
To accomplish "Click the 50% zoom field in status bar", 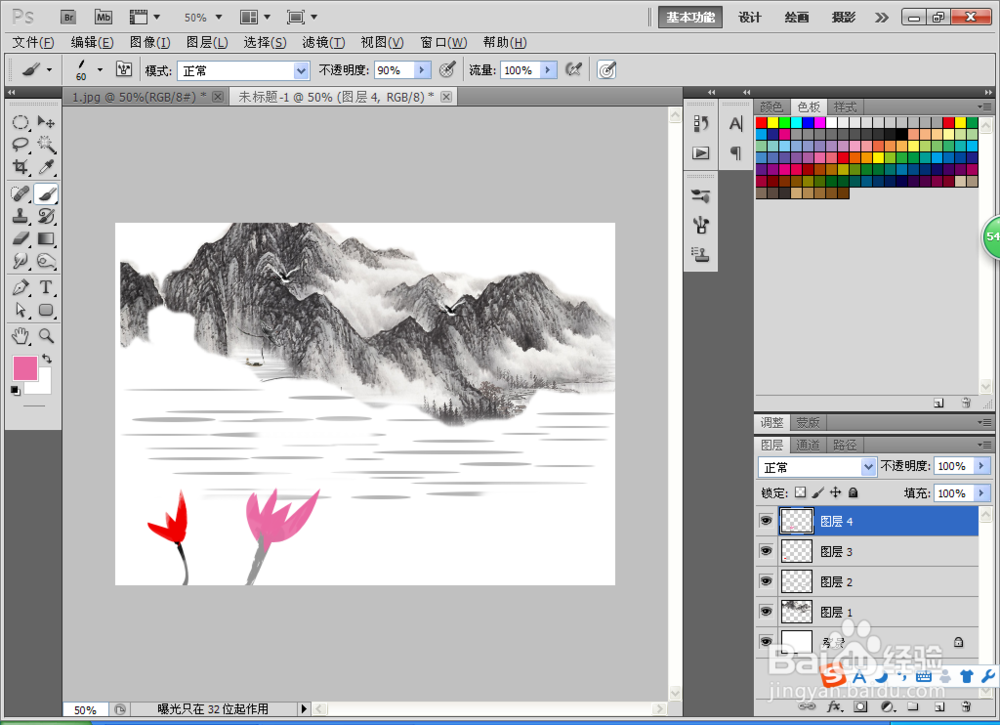I will click(x=84, y=709).
